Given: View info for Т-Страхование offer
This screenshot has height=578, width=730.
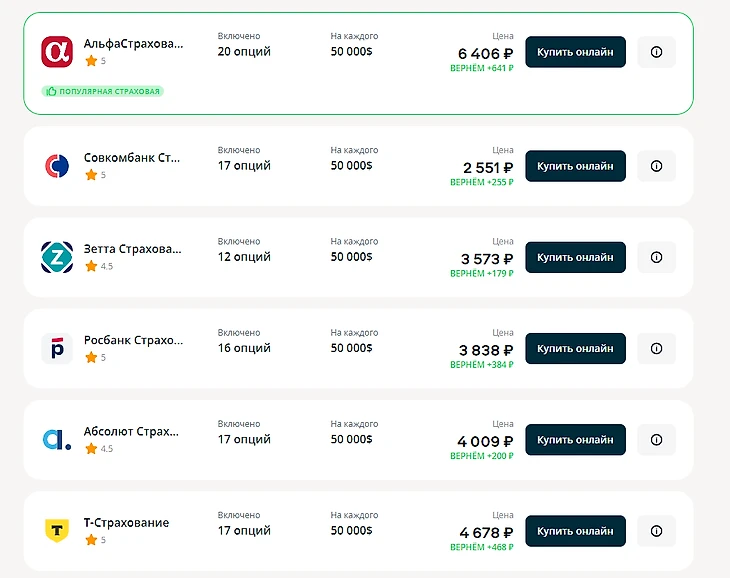Looking at the screenshot, I should [656, 530].
